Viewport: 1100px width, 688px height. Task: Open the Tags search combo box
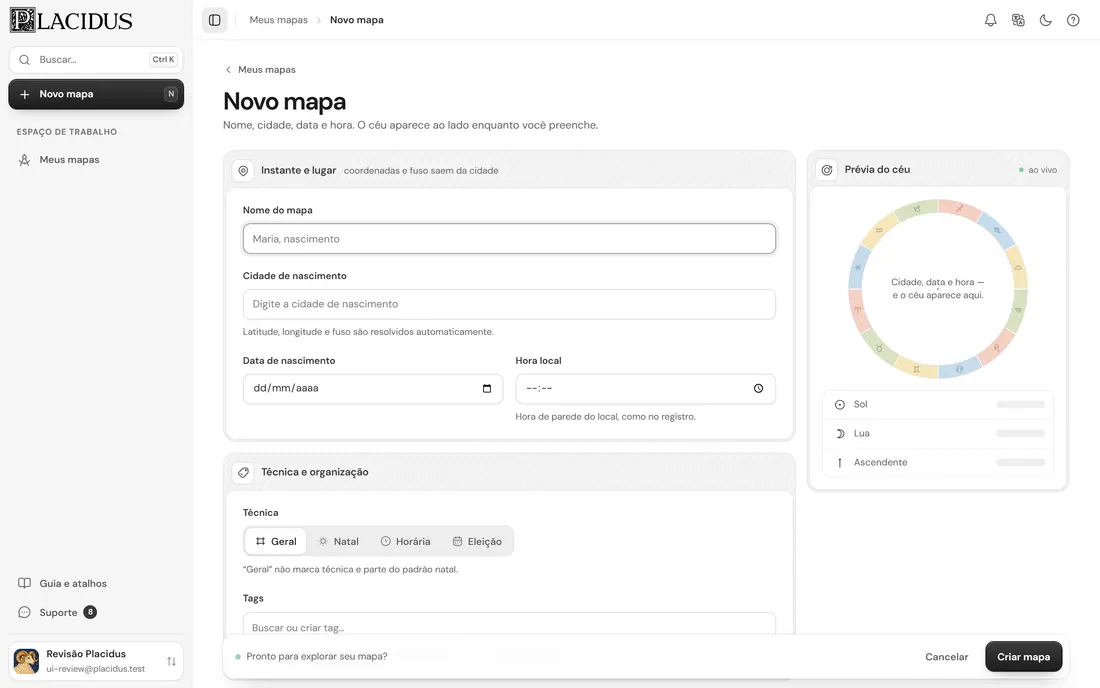click(509, 623)
